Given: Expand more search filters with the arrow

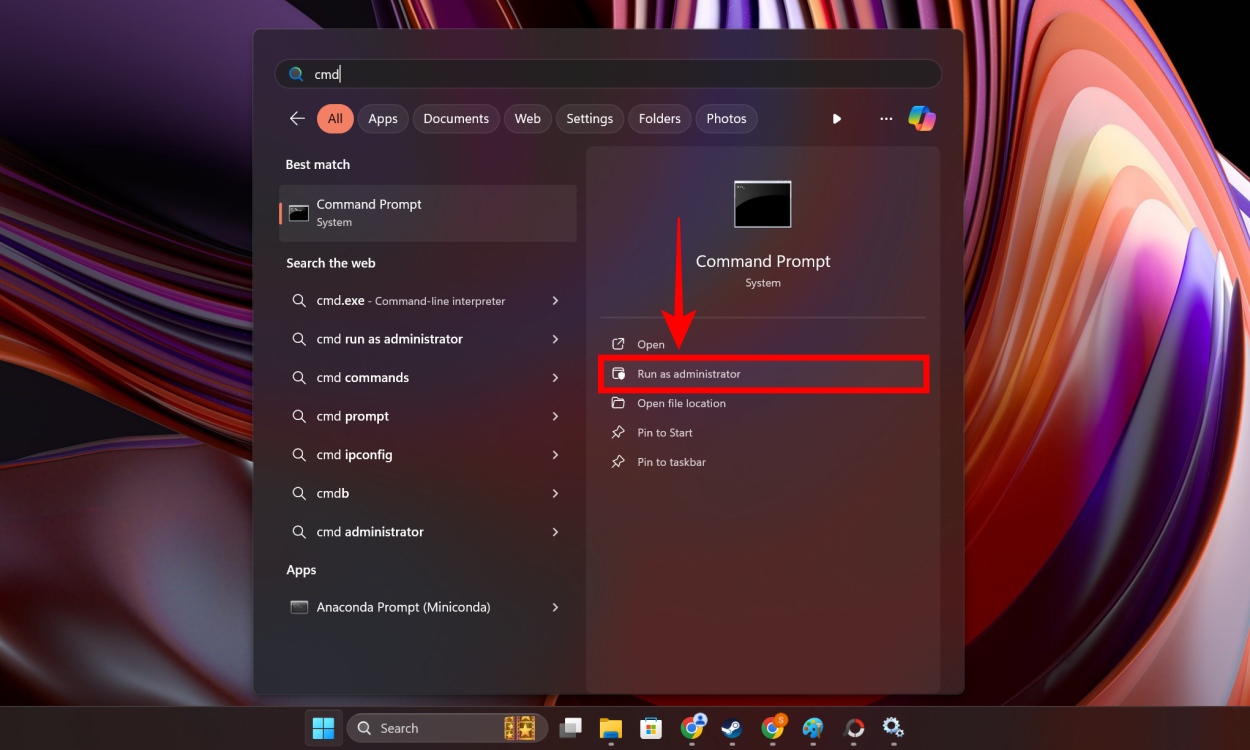Looking at the screenshot, I should pyautogui.click(x=837, y=118).
